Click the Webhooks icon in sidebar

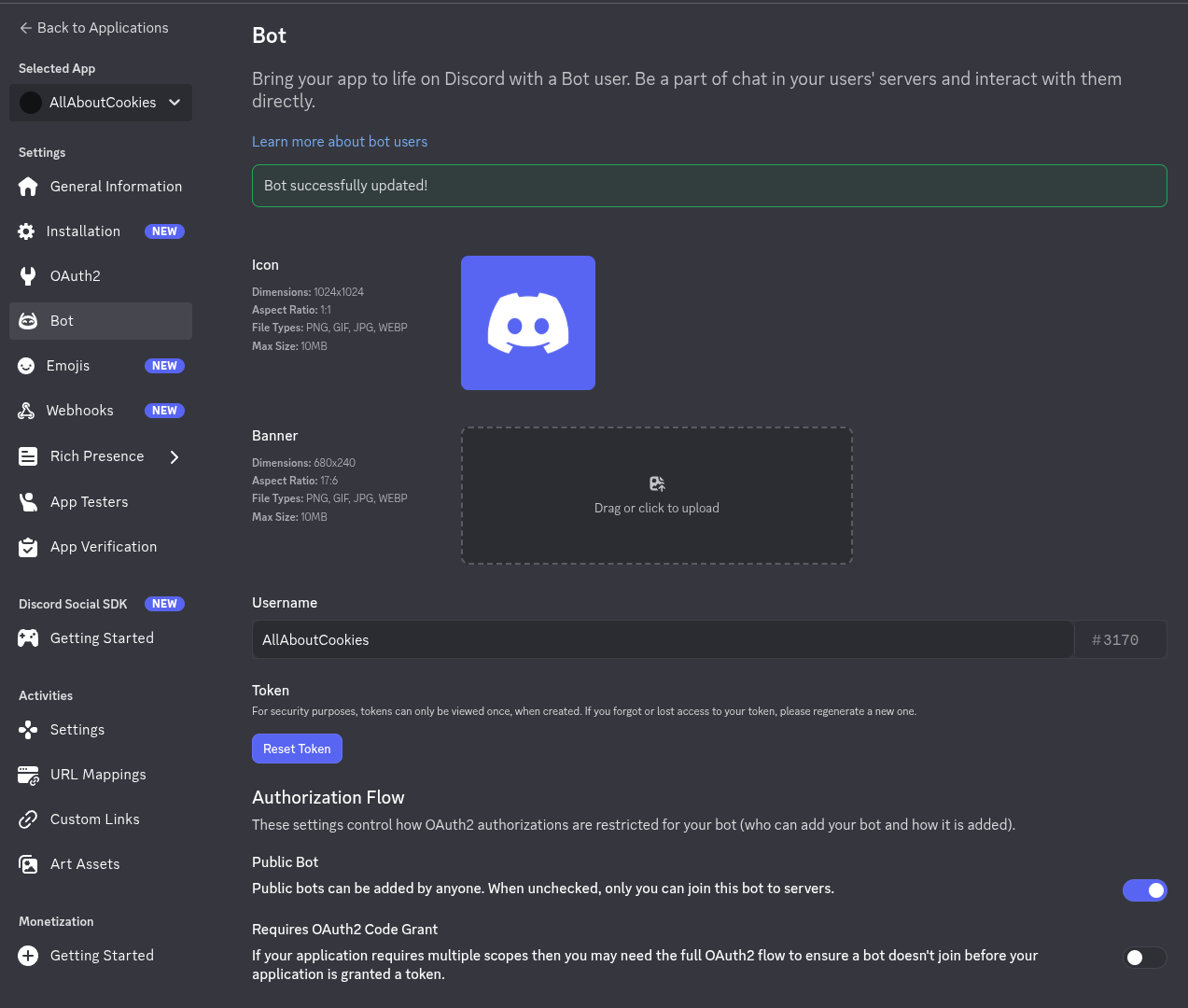26,411
